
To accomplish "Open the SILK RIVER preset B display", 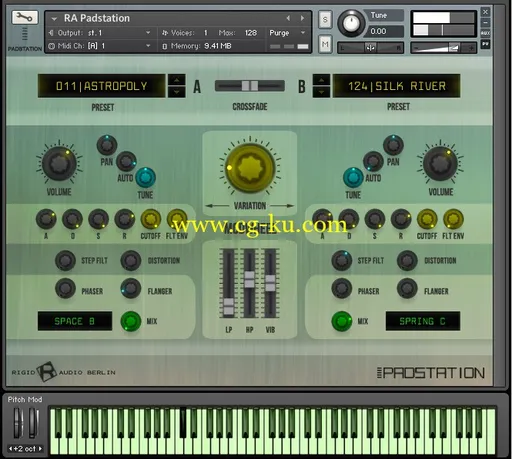I will 396,86.
